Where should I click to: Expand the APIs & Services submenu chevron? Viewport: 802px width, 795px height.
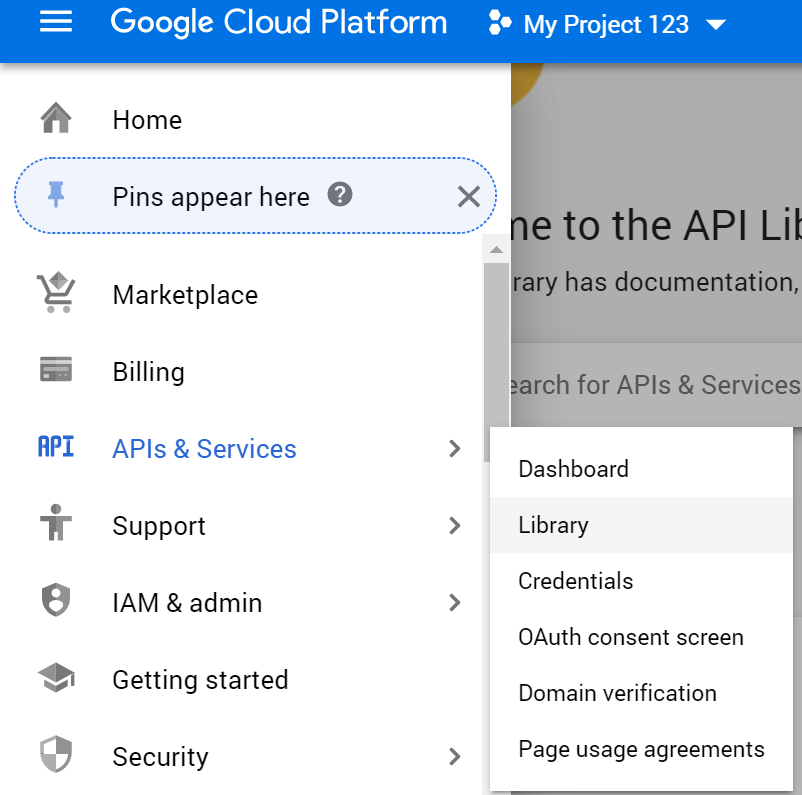pos(454,449)
